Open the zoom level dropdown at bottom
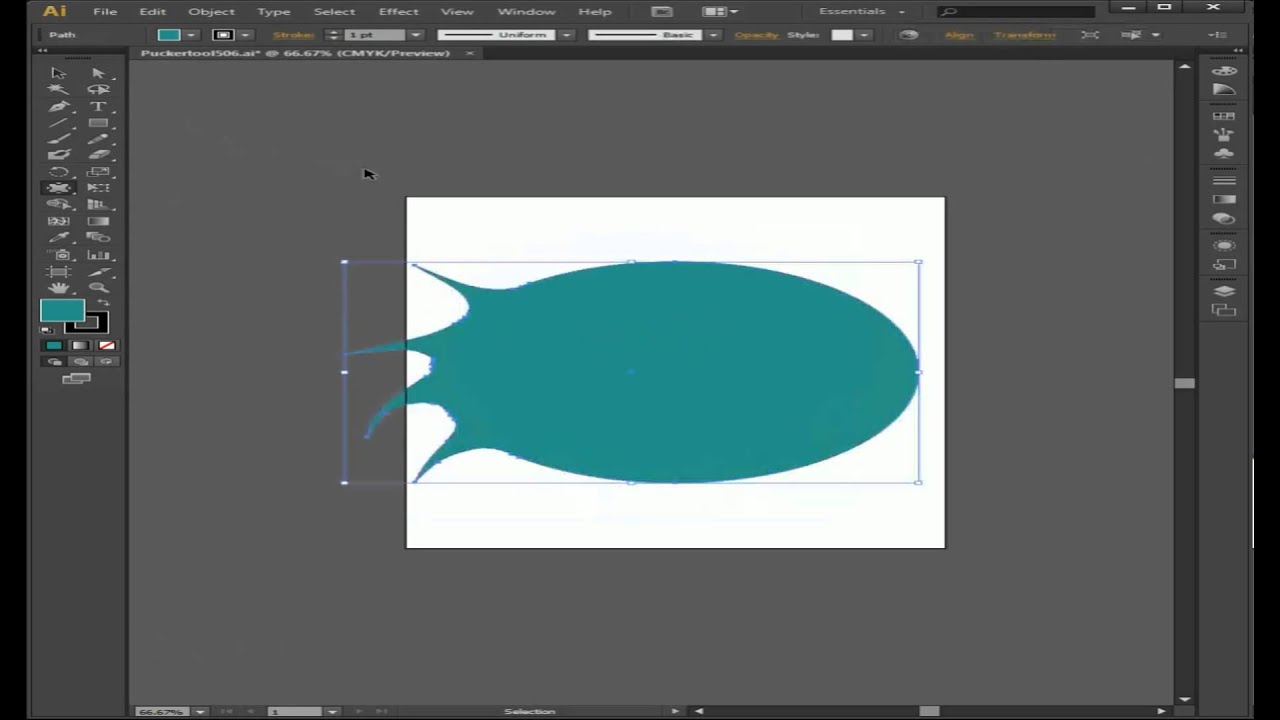The height and width of the screenshot is (720, 1280). coord(200,711)
